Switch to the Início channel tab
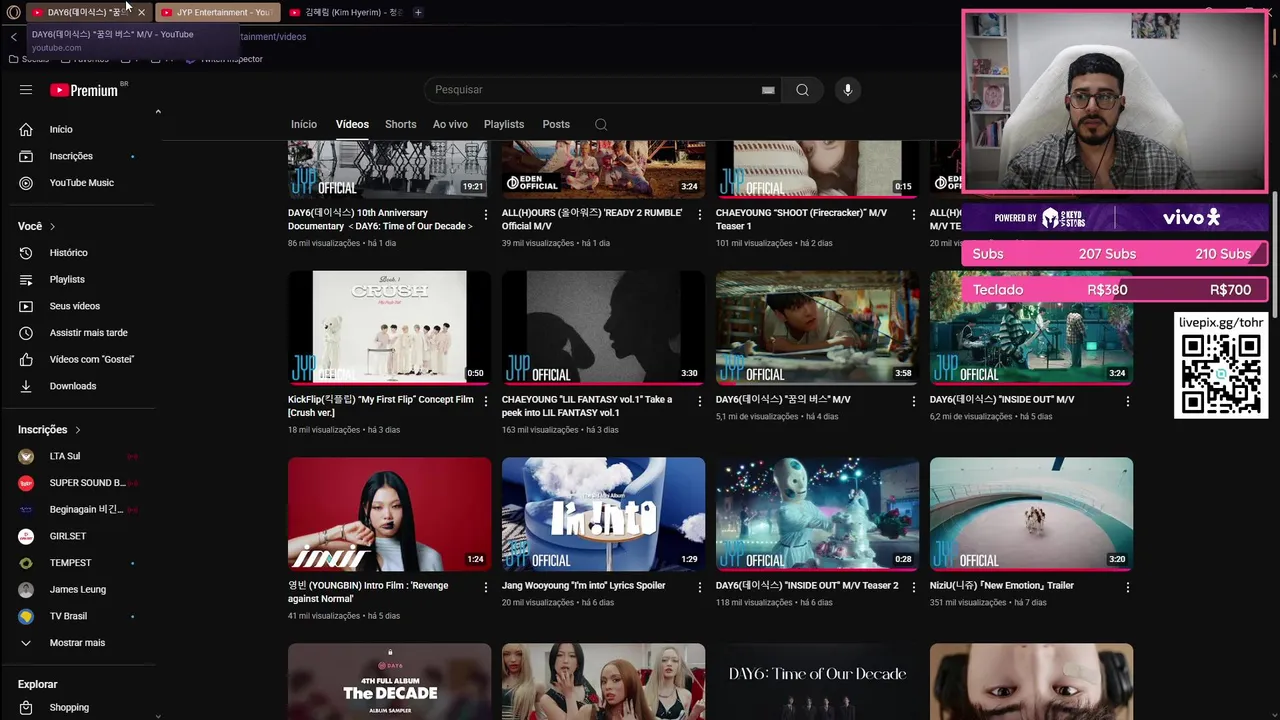This screenshot has width=1280, height=720. pyautogui.click(x=304, y=124)
